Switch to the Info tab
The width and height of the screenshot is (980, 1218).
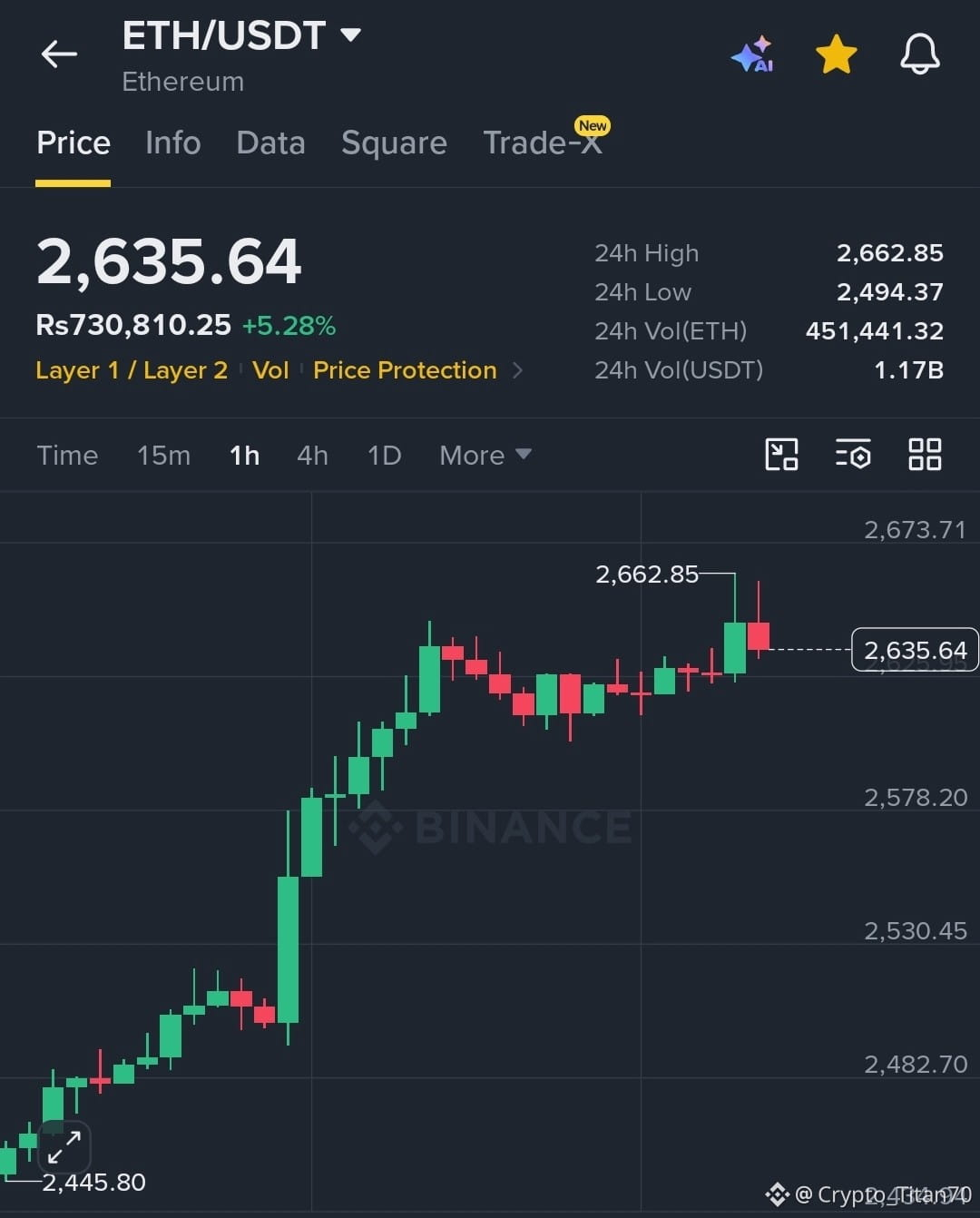click(172, 142)
